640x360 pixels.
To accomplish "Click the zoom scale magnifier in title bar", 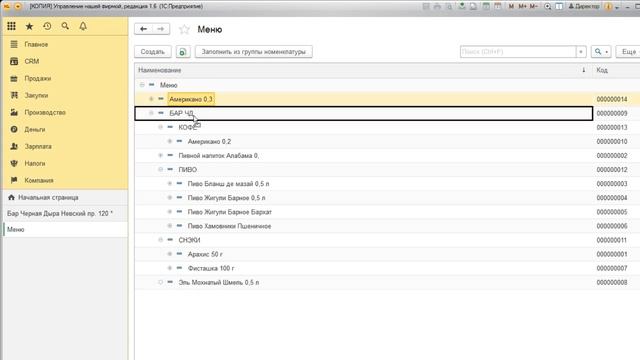I will click(x=548, y=6).
